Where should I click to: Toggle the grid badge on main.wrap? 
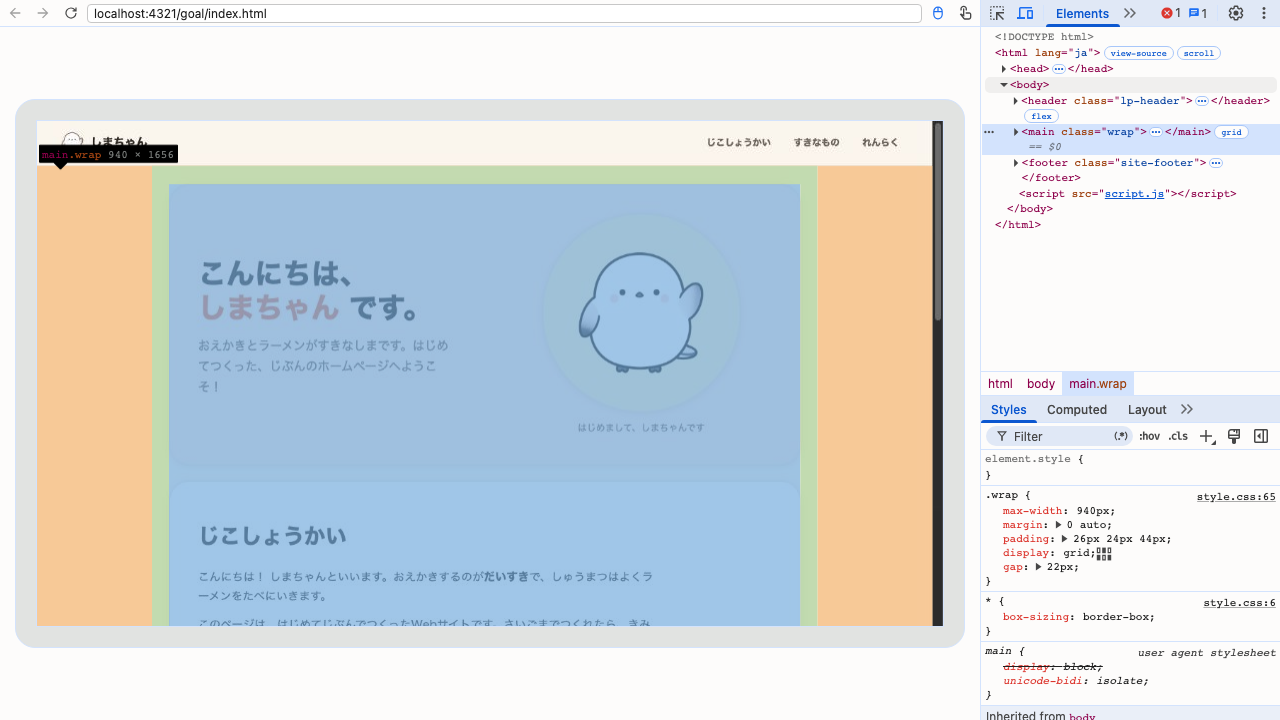[1231, 132]
